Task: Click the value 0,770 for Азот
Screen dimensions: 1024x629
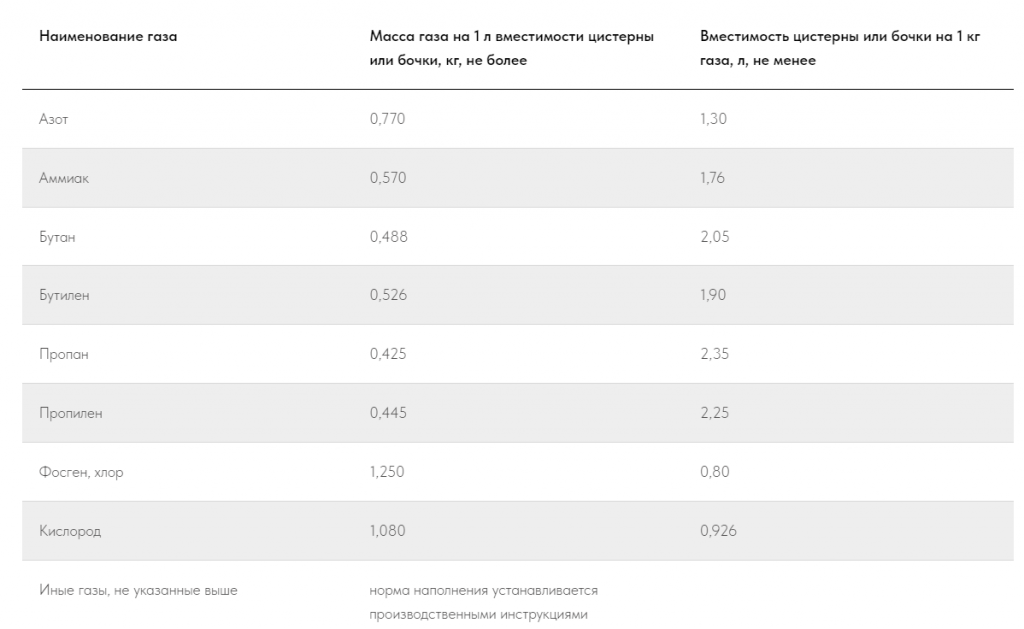Action: click(x=387, y=119)
